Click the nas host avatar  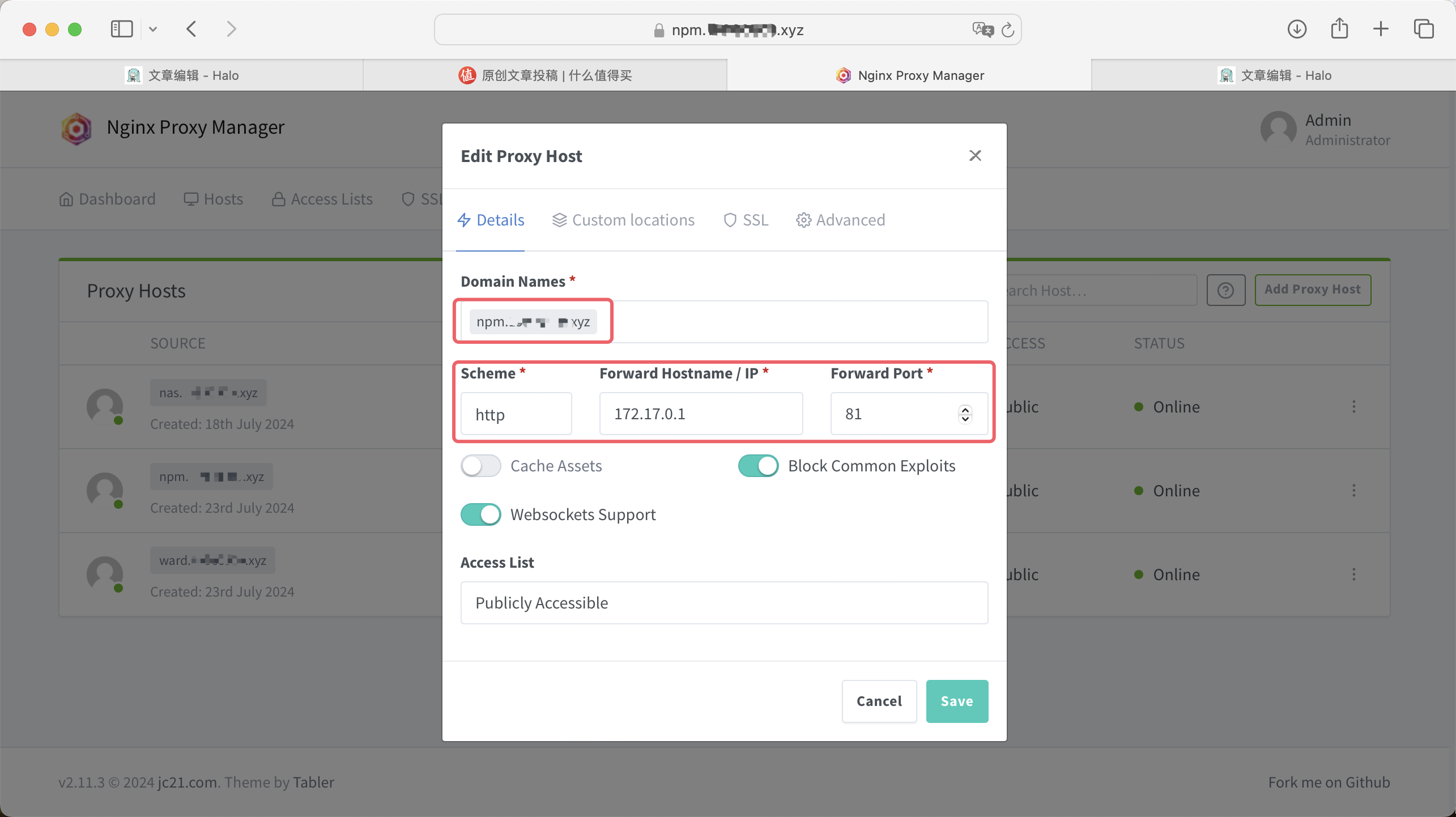[105, 407]
